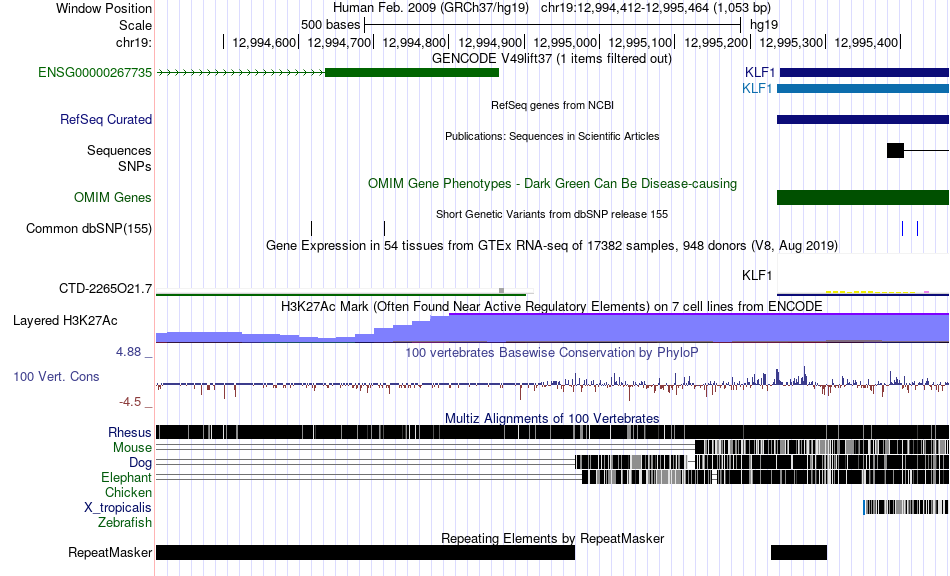Click Multiz Alignments of 100 Vertebrates title
Viewport: 950px width, 576px height.
552,419
